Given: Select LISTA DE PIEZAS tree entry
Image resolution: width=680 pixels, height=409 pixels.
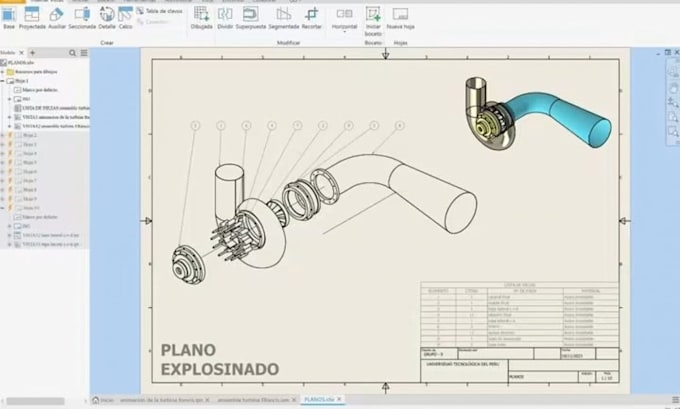Looking at the screenshot, I should 52,108.
